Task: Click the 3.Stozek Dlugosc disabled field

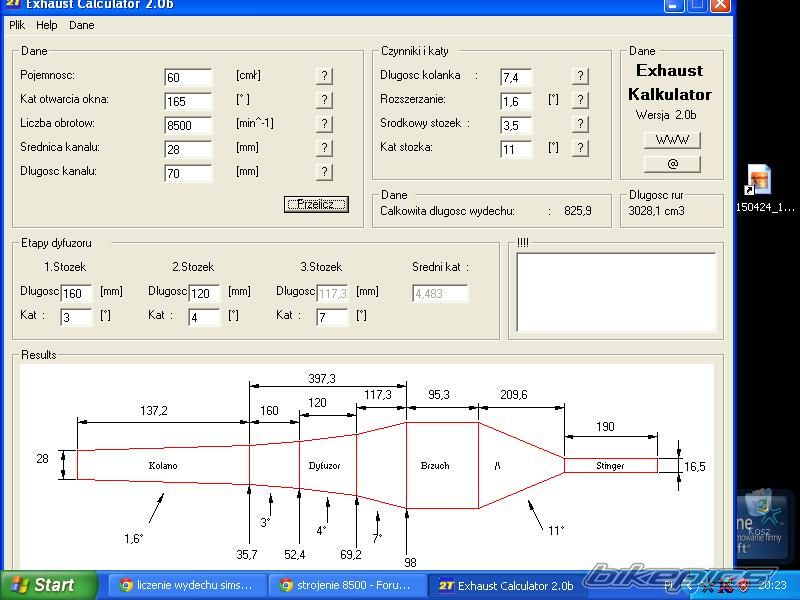Action: (x=332, y=293)
